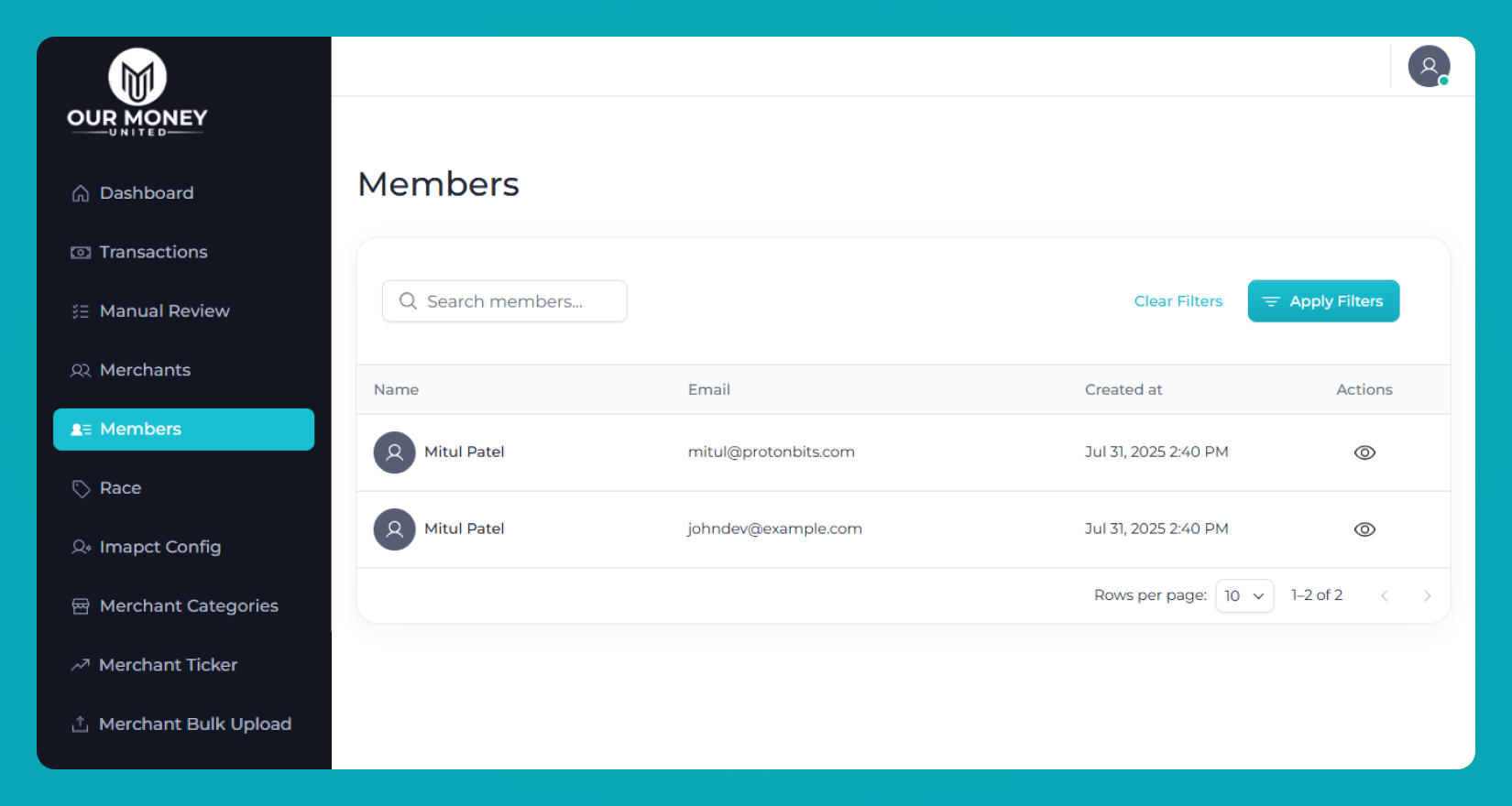Click the Race tag icon
This screenshot has height=806, width=1512.
(x=81, y=488)
